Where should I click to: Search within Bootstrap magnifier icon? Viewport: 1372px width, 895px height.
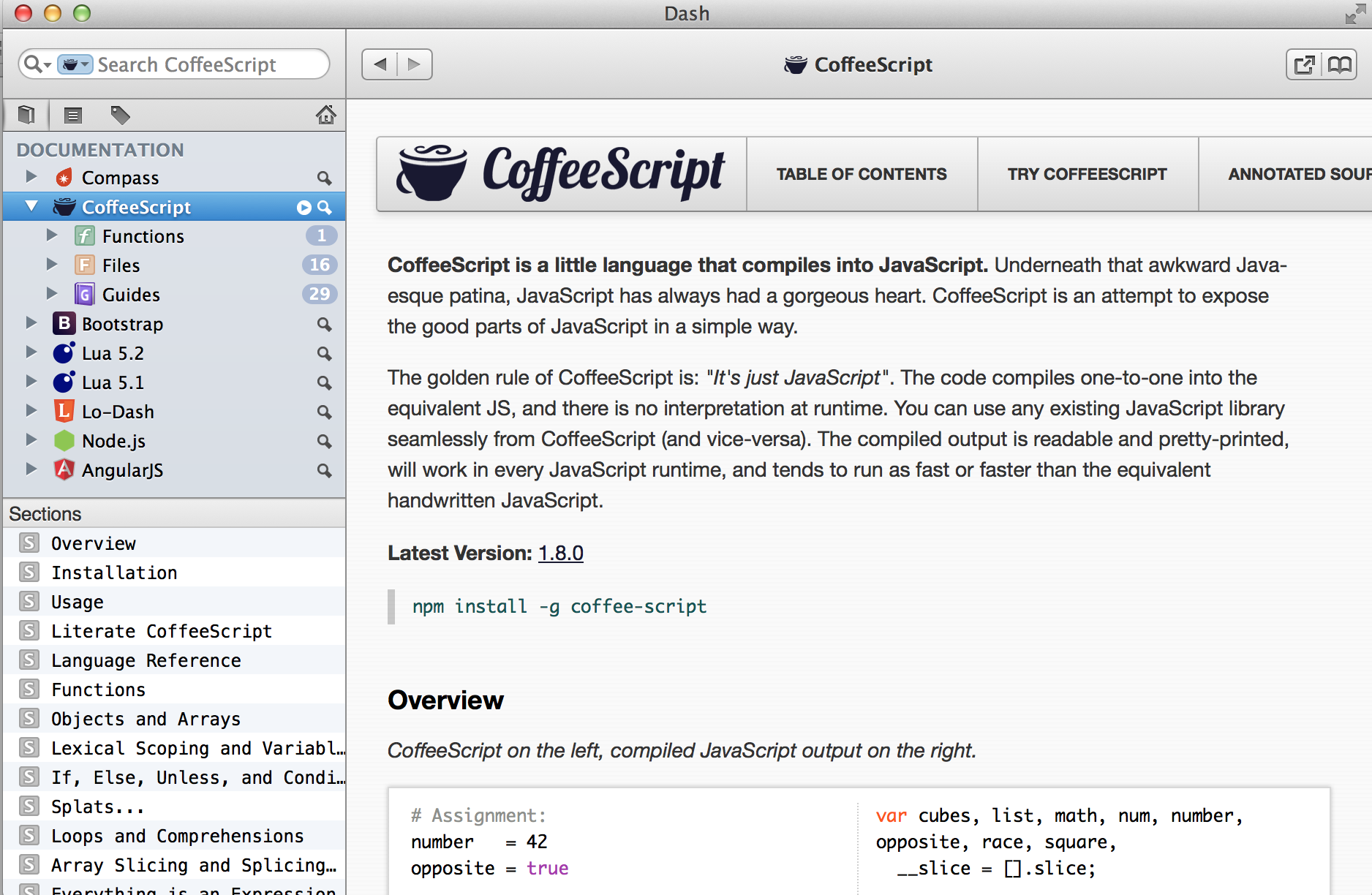[324, 324]
